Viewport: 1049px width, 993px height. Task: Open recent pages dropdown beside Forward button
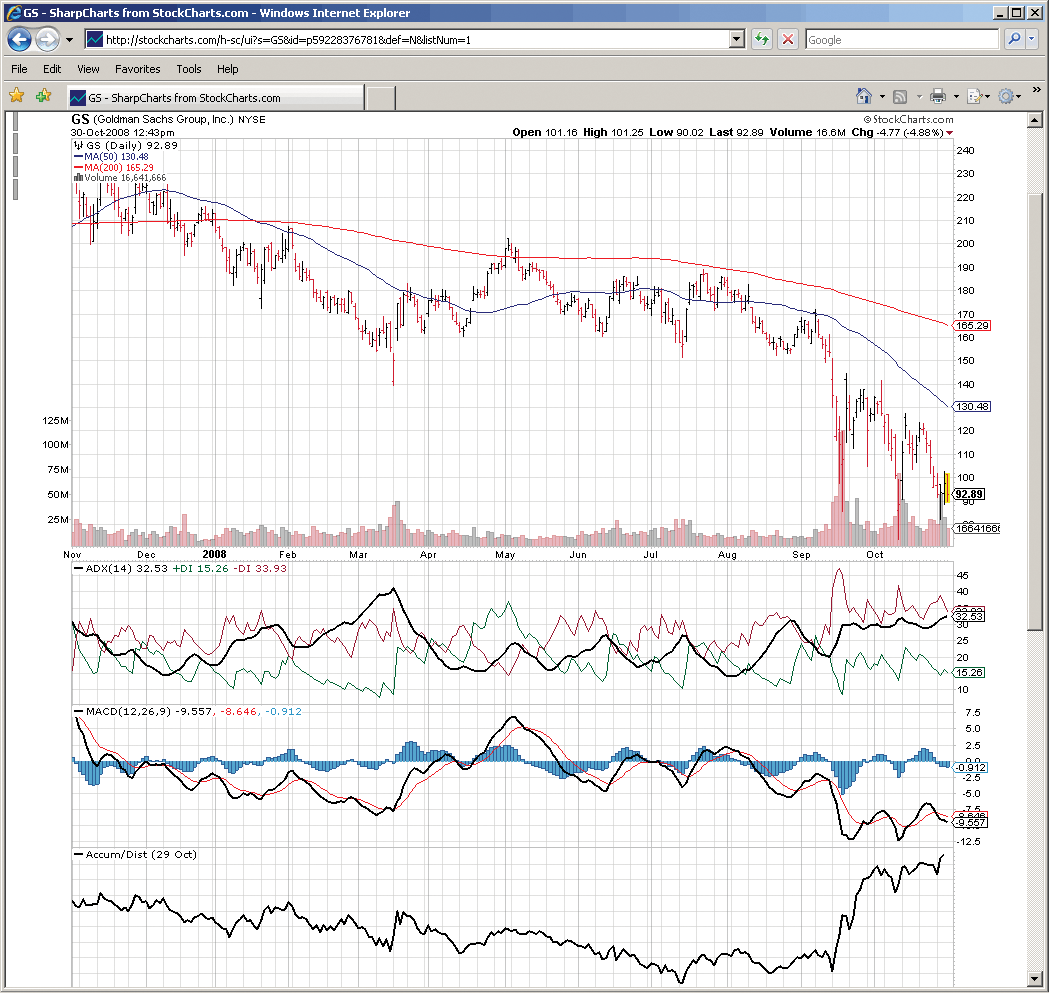coord(69,40)
